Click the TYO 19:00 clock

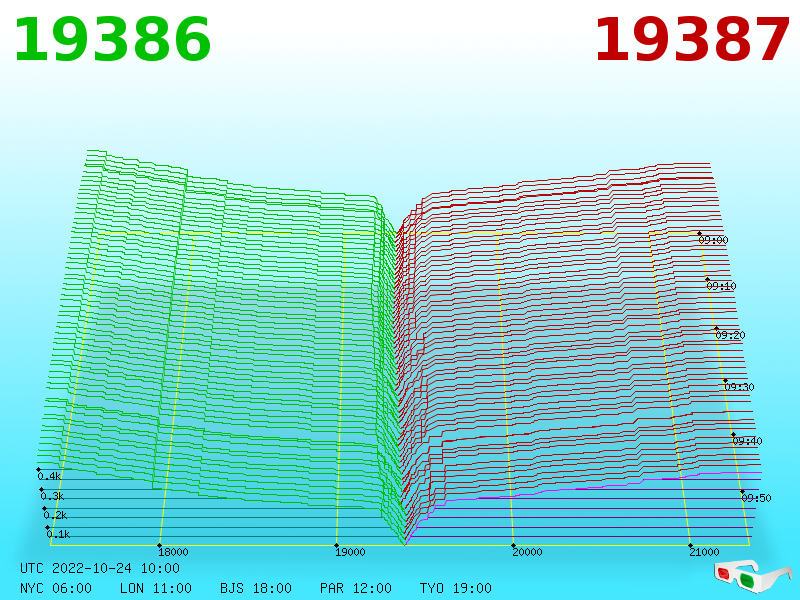coord(456,588)
